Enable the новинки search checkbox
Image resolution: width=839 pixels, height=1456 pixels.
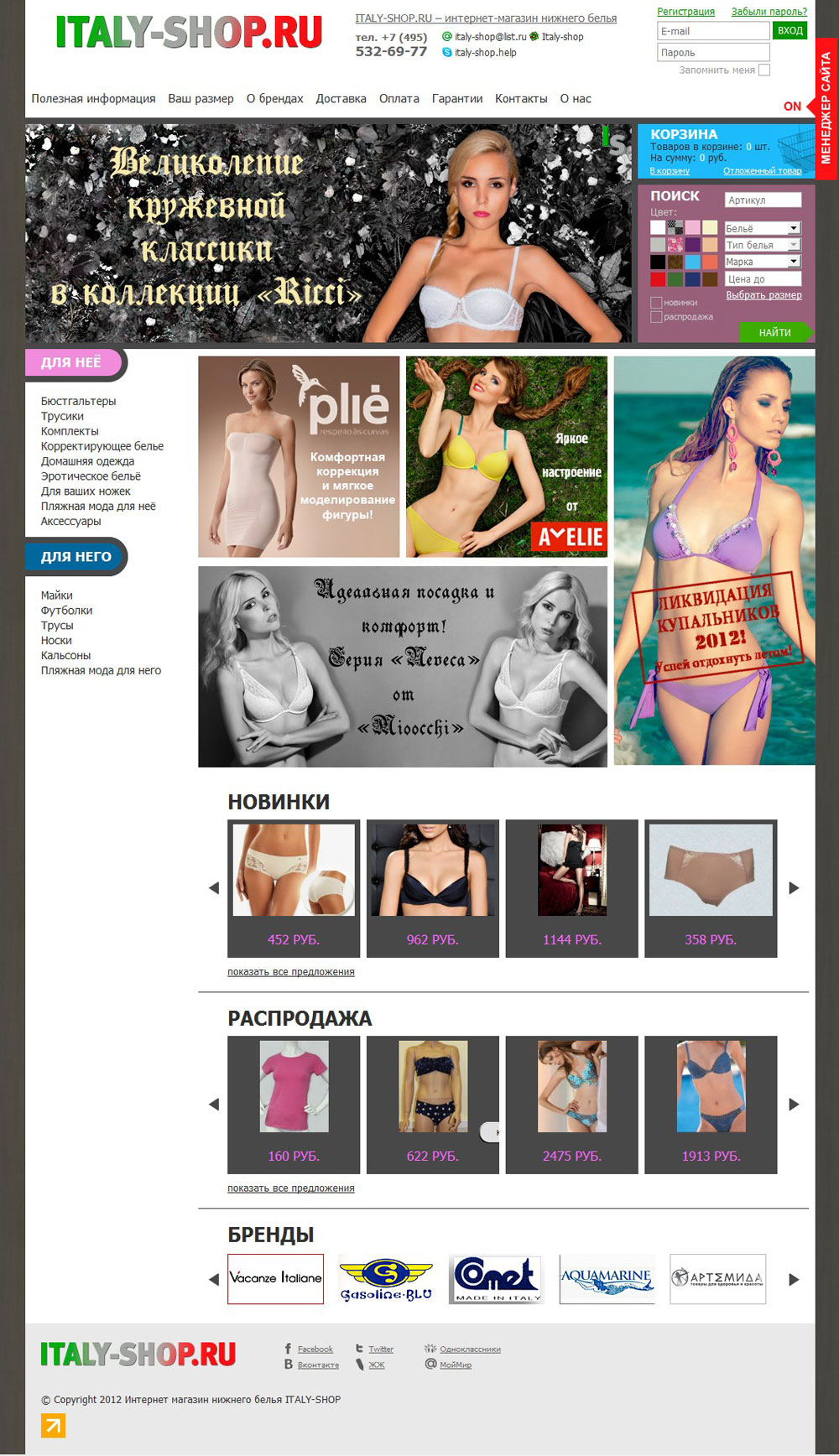(x=656, y=303)
